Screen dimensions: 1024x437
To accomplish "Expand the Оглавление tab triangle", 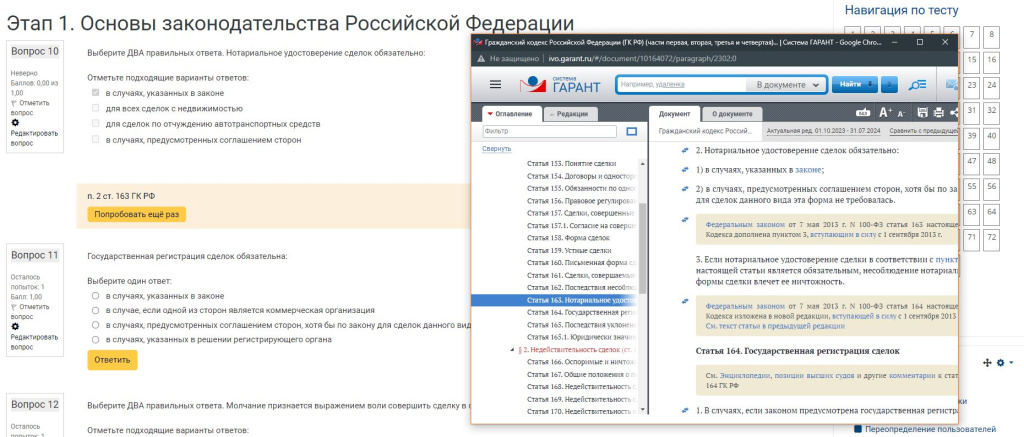I will click(490, 114).
